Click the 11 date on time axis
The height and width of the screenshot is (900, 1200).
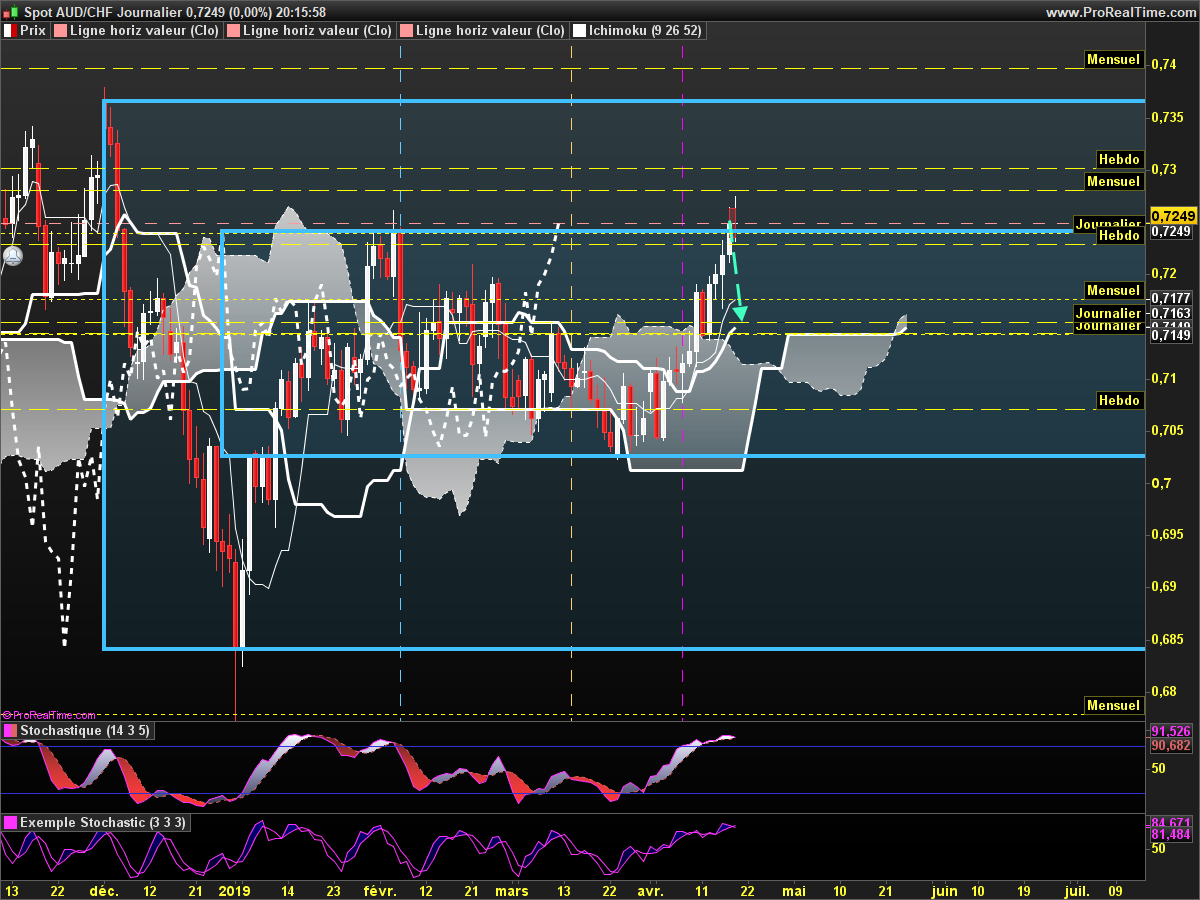[702, 890]
